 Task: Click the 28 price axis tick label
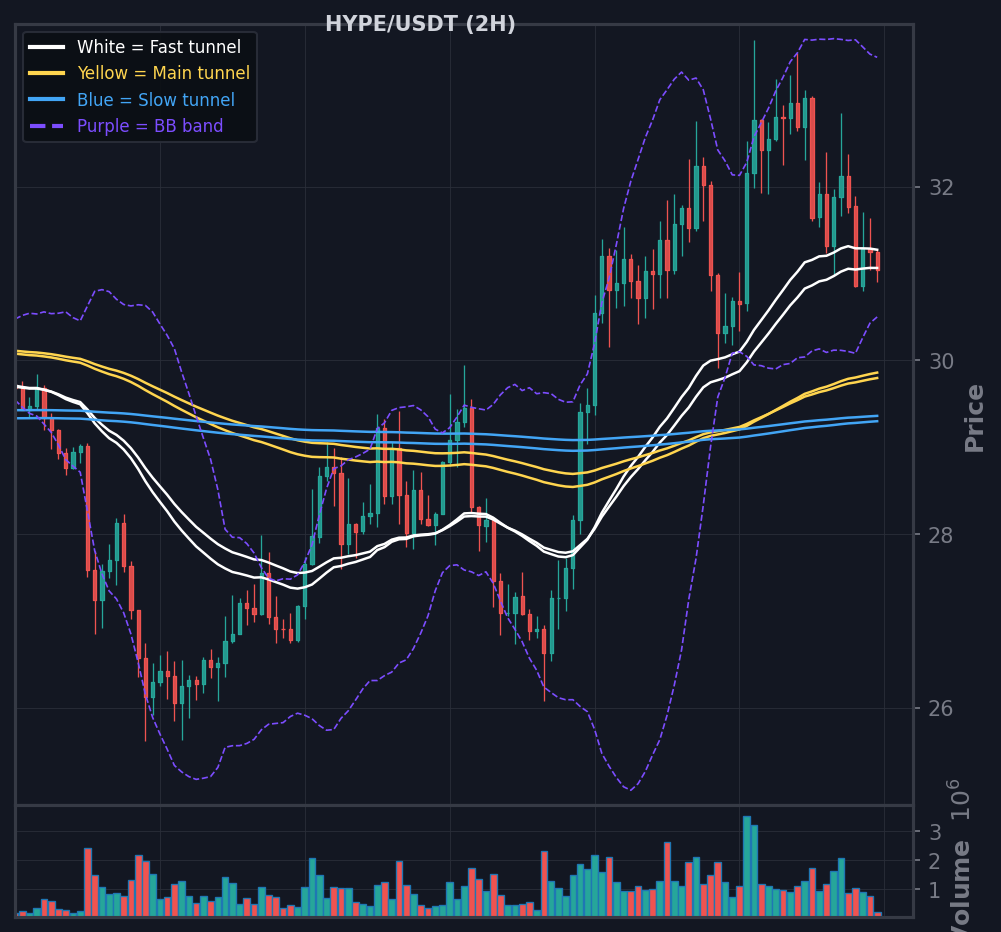click(941, 535)
